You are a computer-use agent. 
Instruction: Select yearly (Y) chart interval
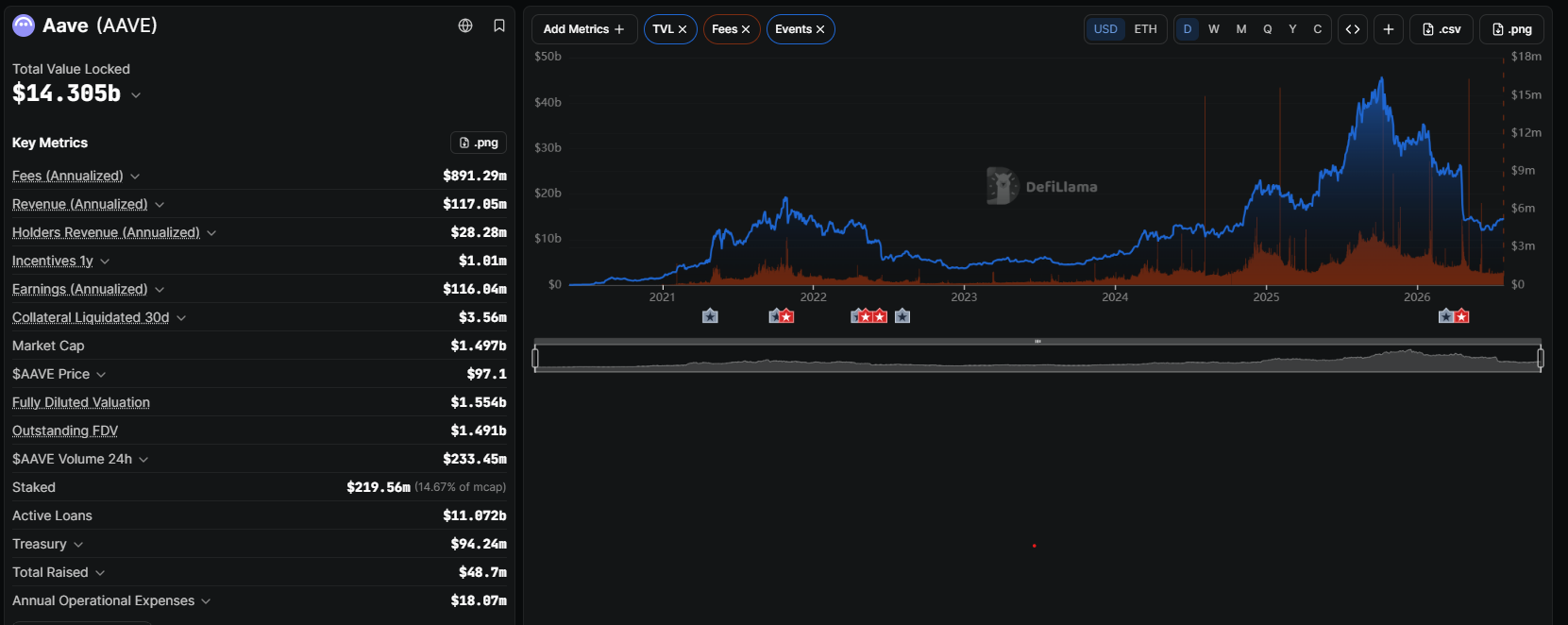pos(1293,29)
